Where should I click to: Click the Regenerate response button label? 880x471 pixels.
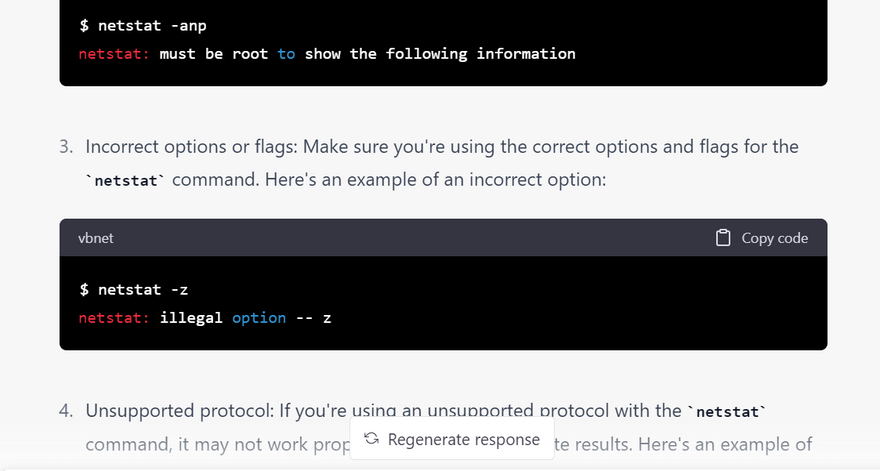click(463, 439)
